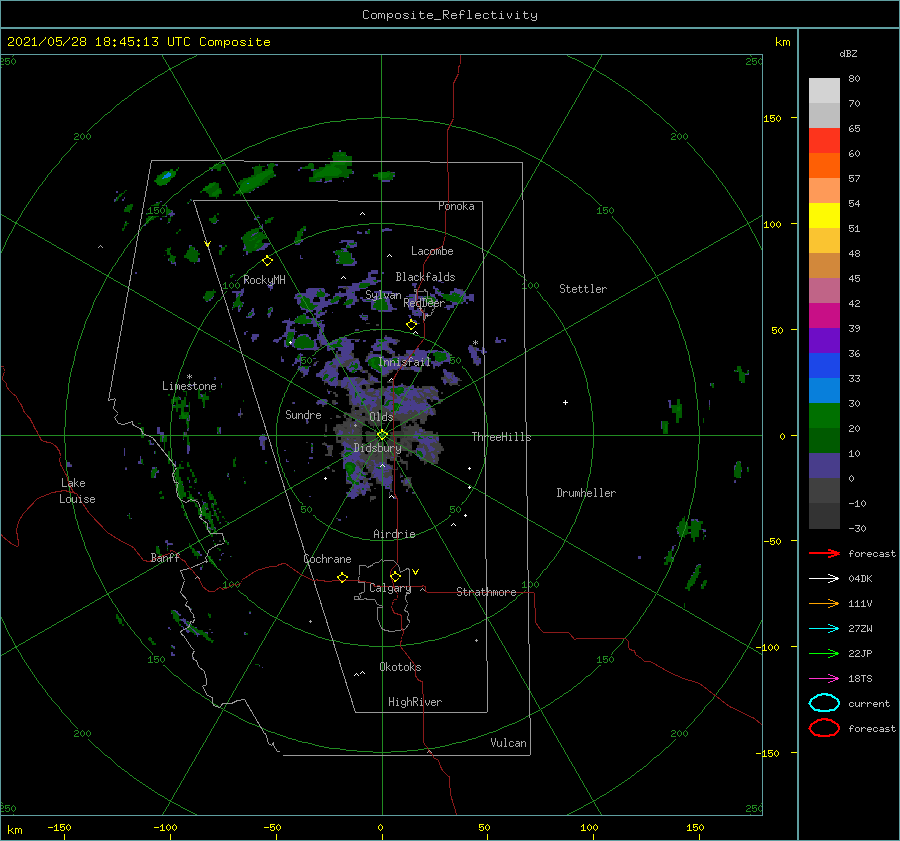
Task: Click the Okotoks label
Action: pyautogui.click(x=400, y=667)
